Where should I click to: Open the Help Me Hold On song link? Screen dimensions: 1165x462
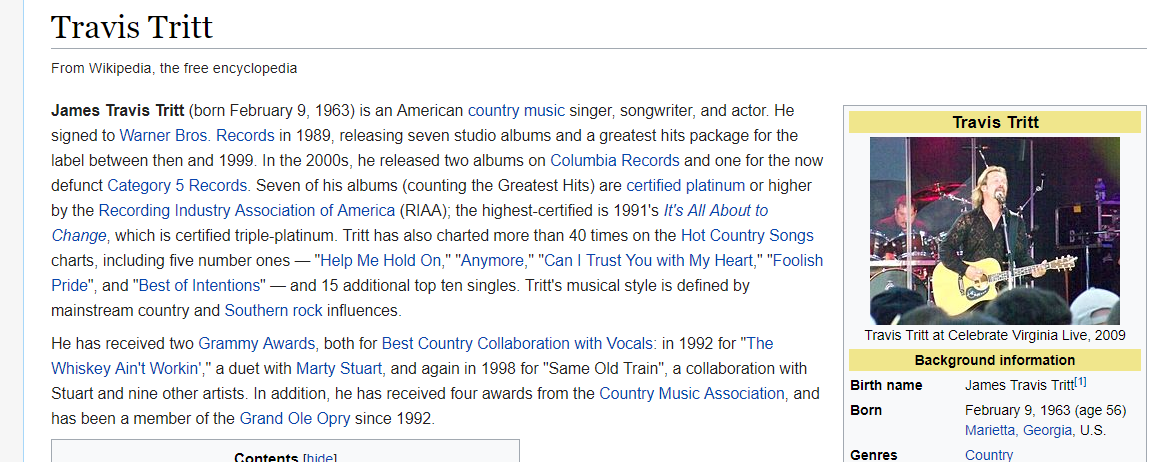[x=381, y=260]
